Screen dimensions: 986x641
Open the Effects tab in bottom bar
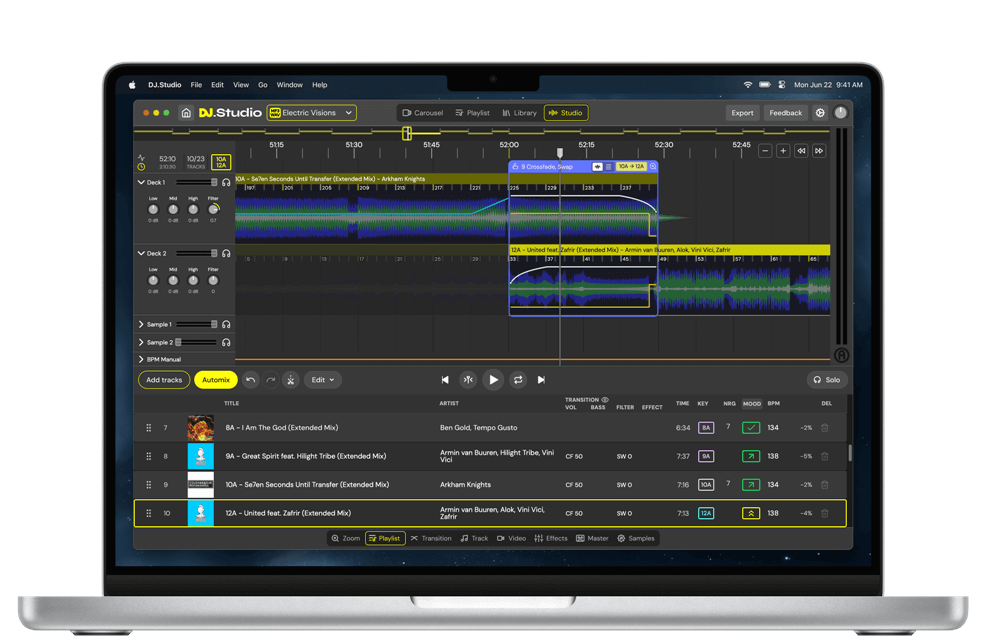[551, 538]
